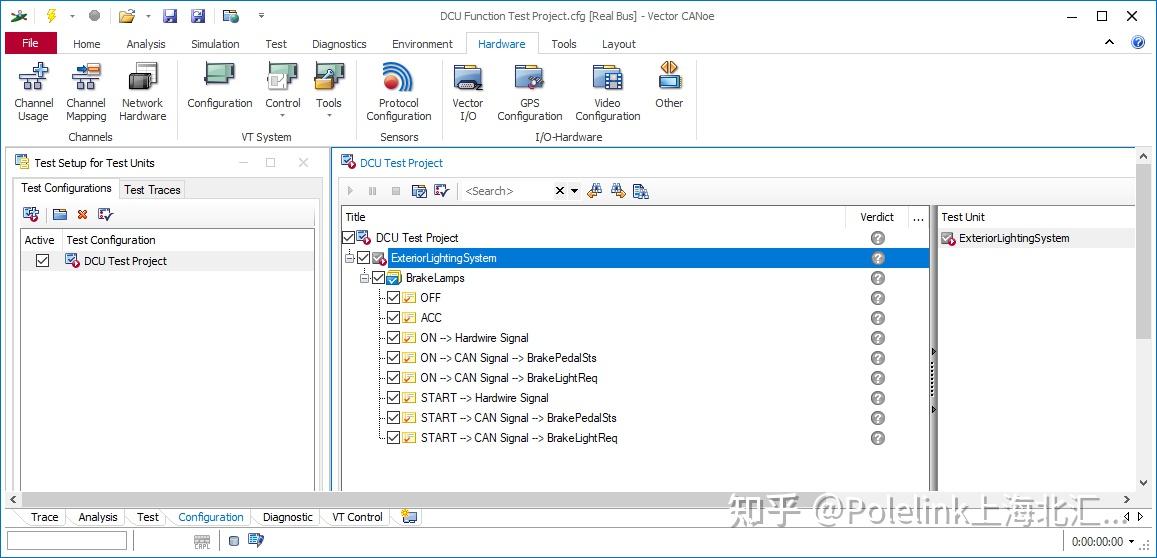
Task: Click the add new desktop tab icon
Action: point(409,517)
